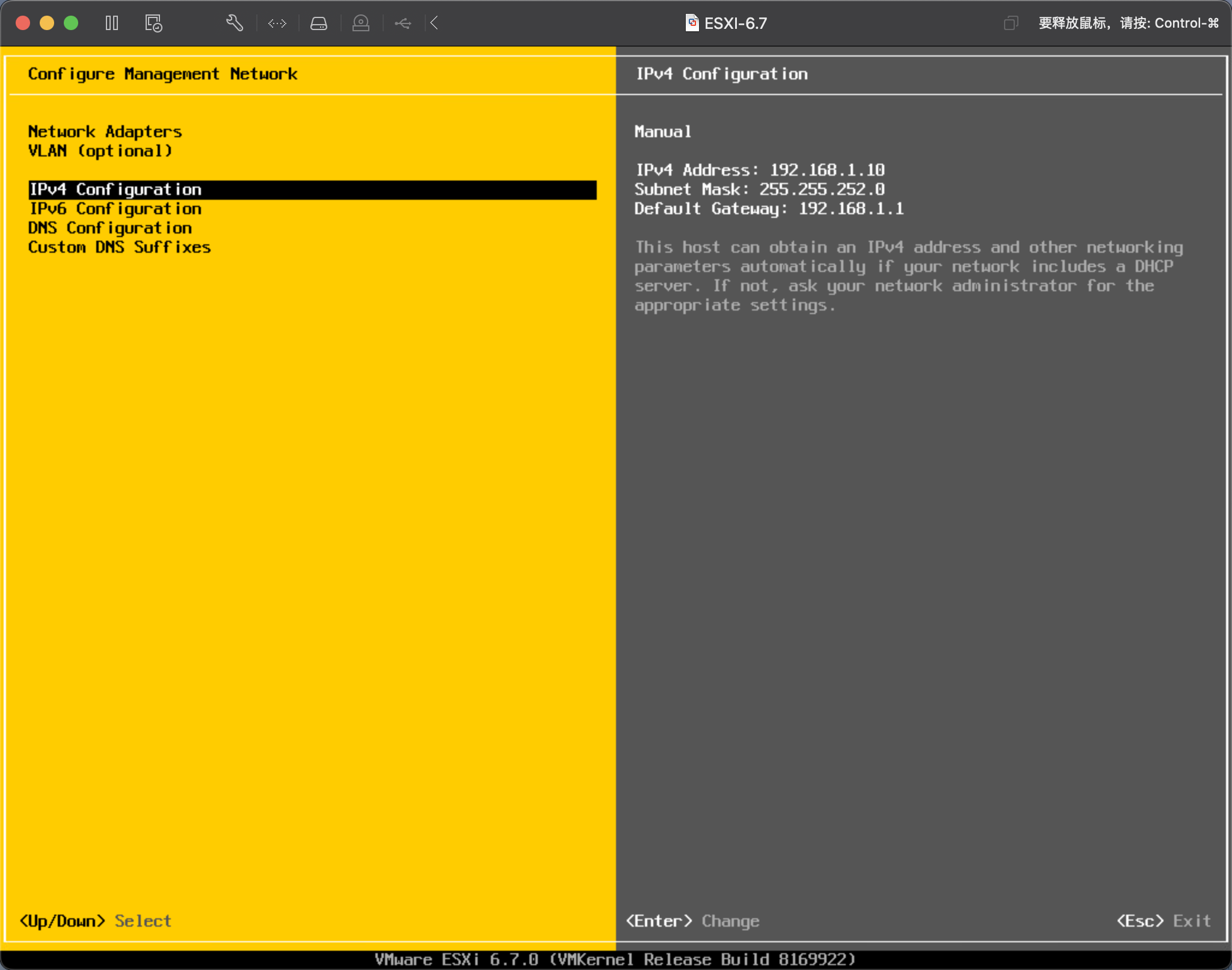Open the snapshots manager icon
Viewport: 1232px width, 970px height.
153,23
